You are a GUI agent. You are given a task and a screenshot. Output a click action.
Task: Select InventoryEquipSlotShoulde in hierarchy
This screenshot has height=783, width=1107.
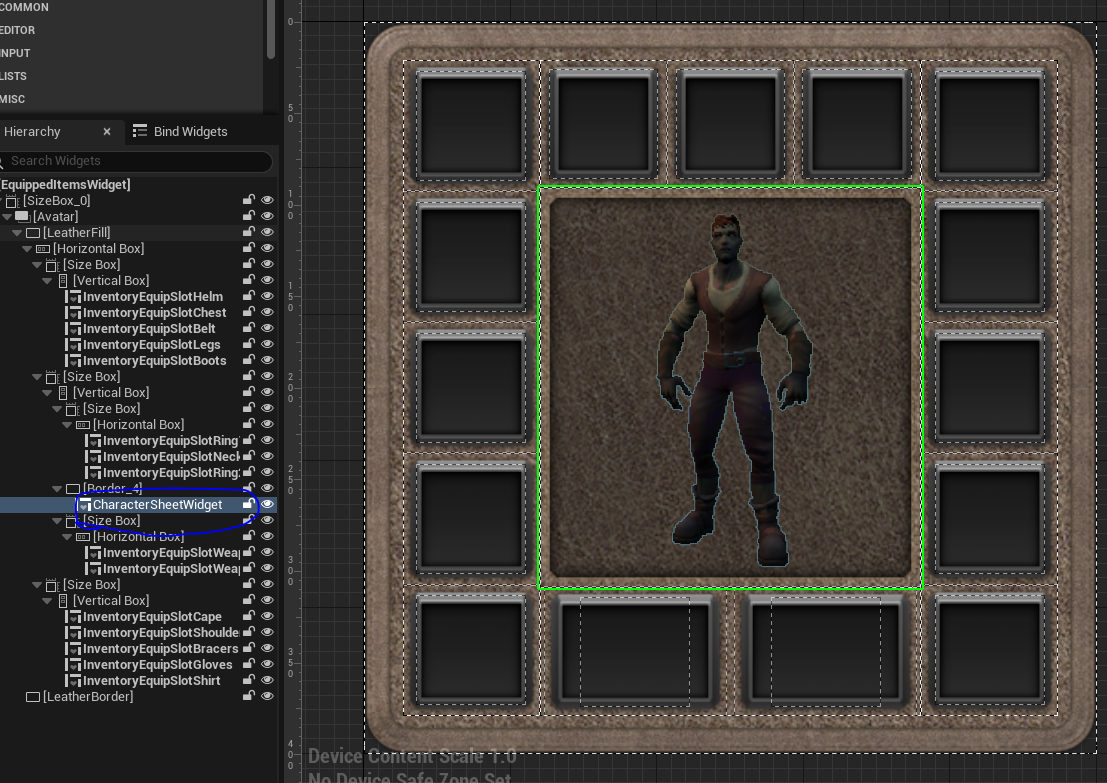point(161,633)
